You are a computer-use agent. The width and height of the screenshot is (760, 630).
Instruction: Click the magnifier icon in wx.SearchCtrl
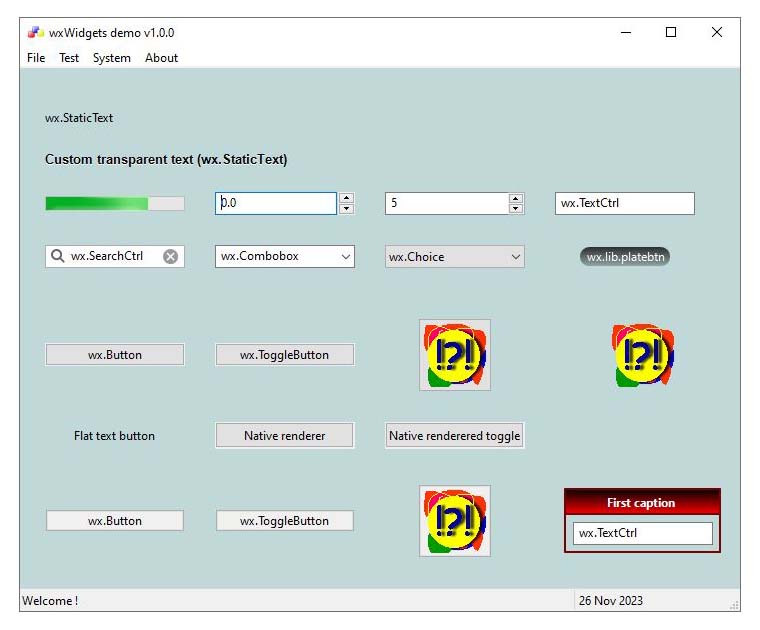[x=57, y=256]
